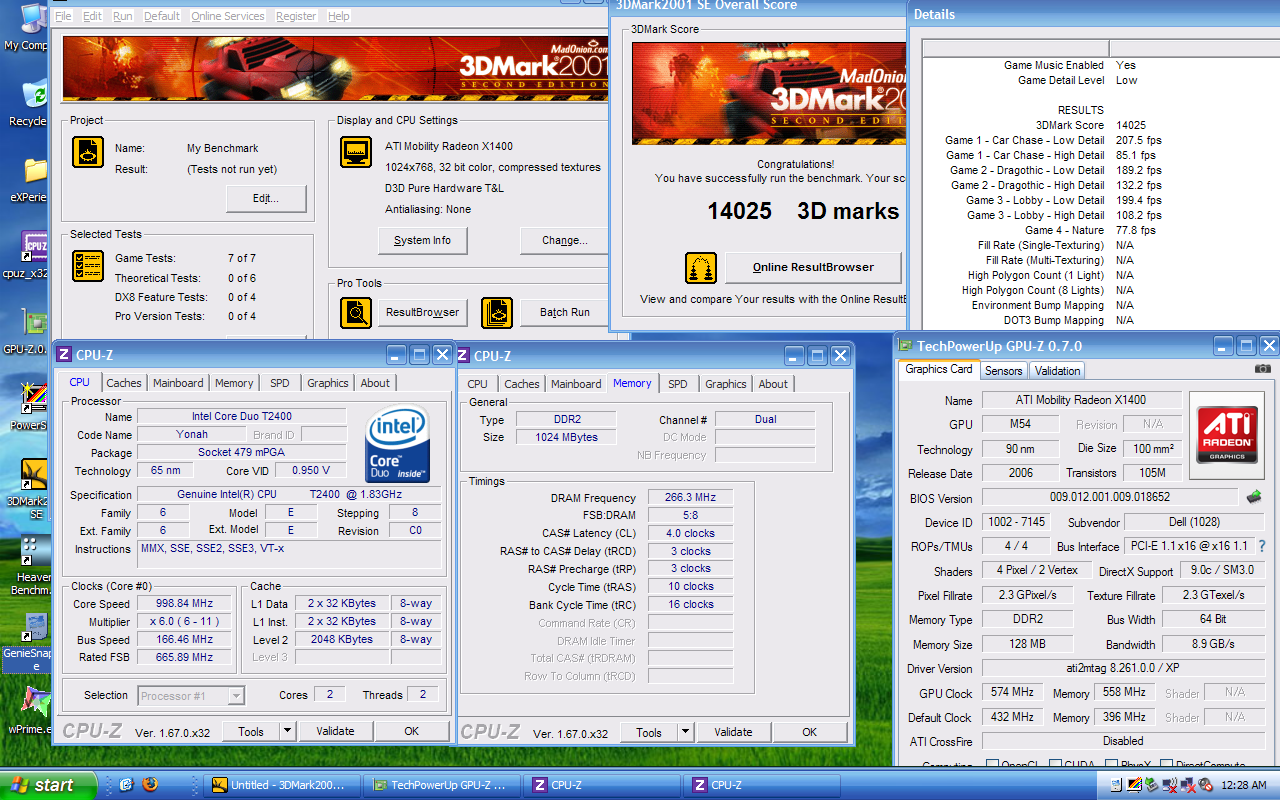
Task: Open Tools dropdown arrow in CPU-Z CPU window
Action: click(287, 731)
